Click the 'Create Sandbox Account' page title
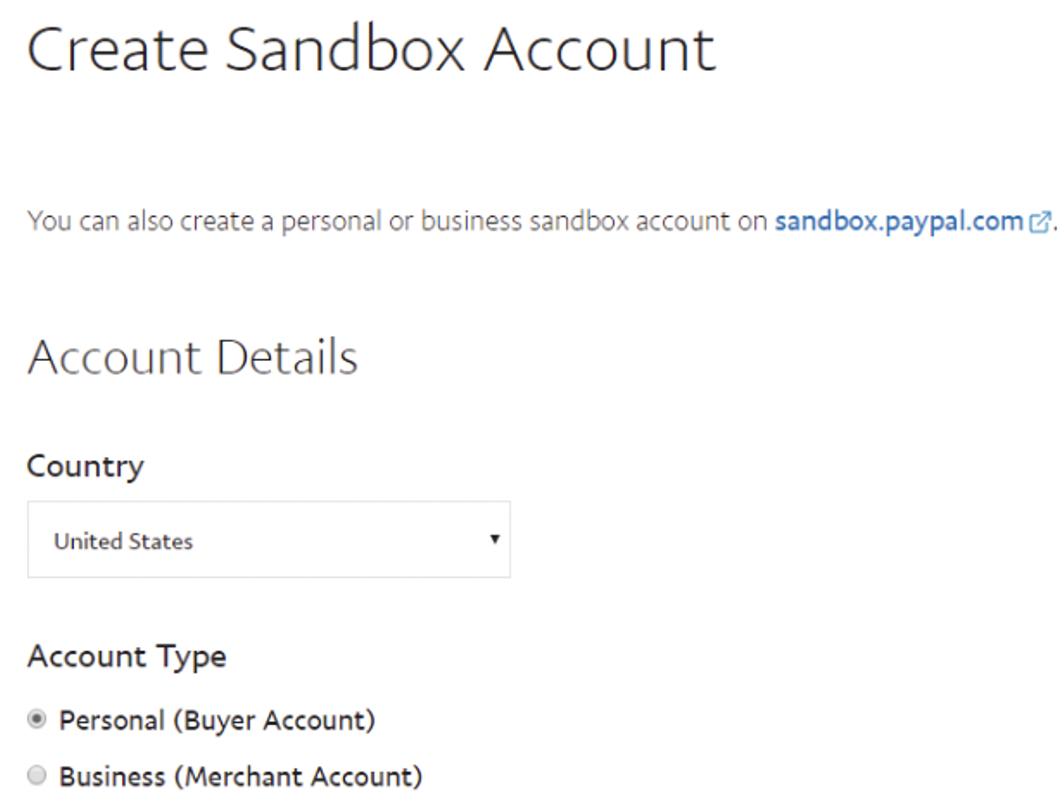The image size is (1064, 810). coord(371,48)
